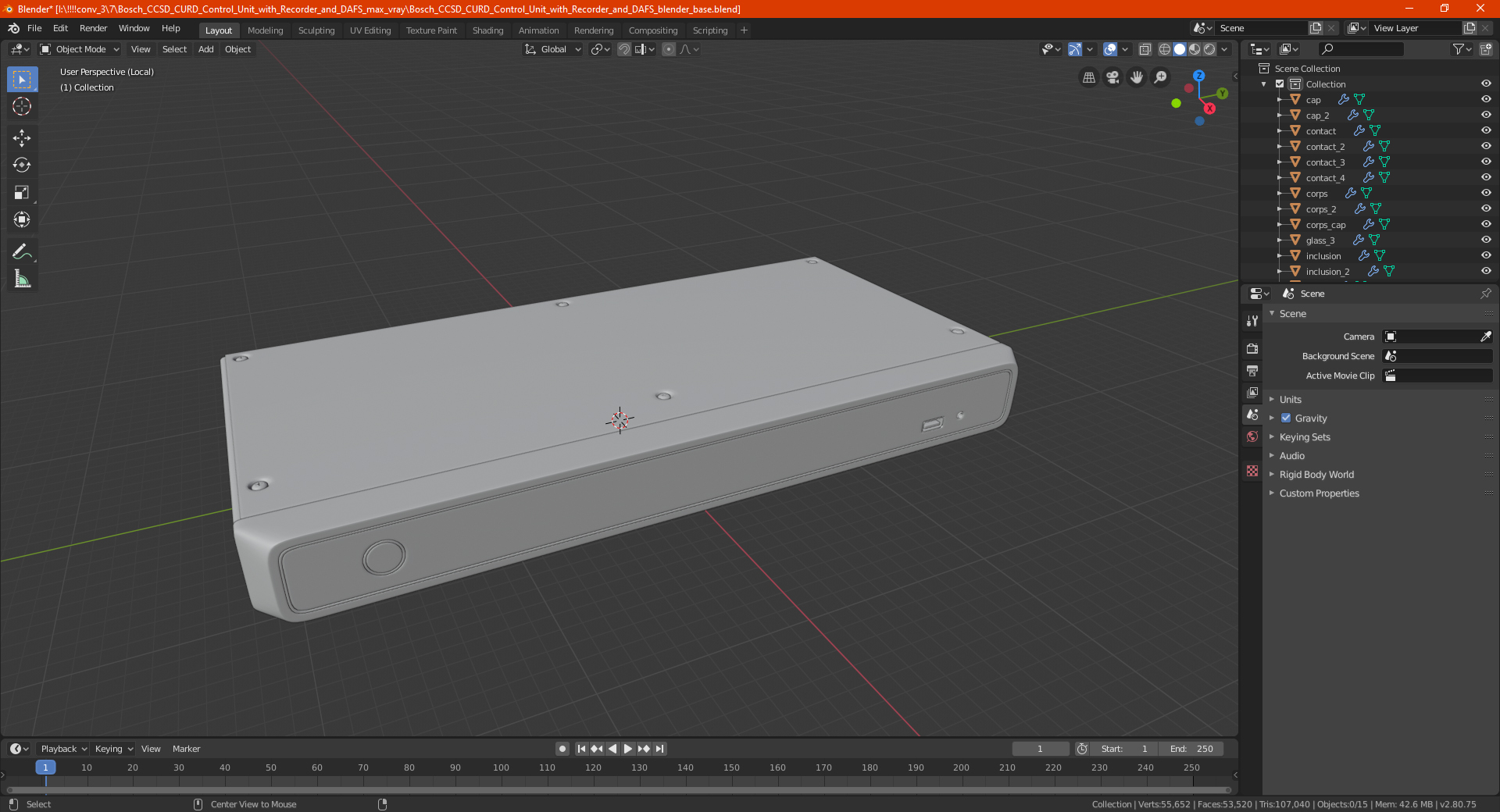The image size is (1500, 812).
Task: Switch to Shading workspace tab
Action: click(487, 30)
